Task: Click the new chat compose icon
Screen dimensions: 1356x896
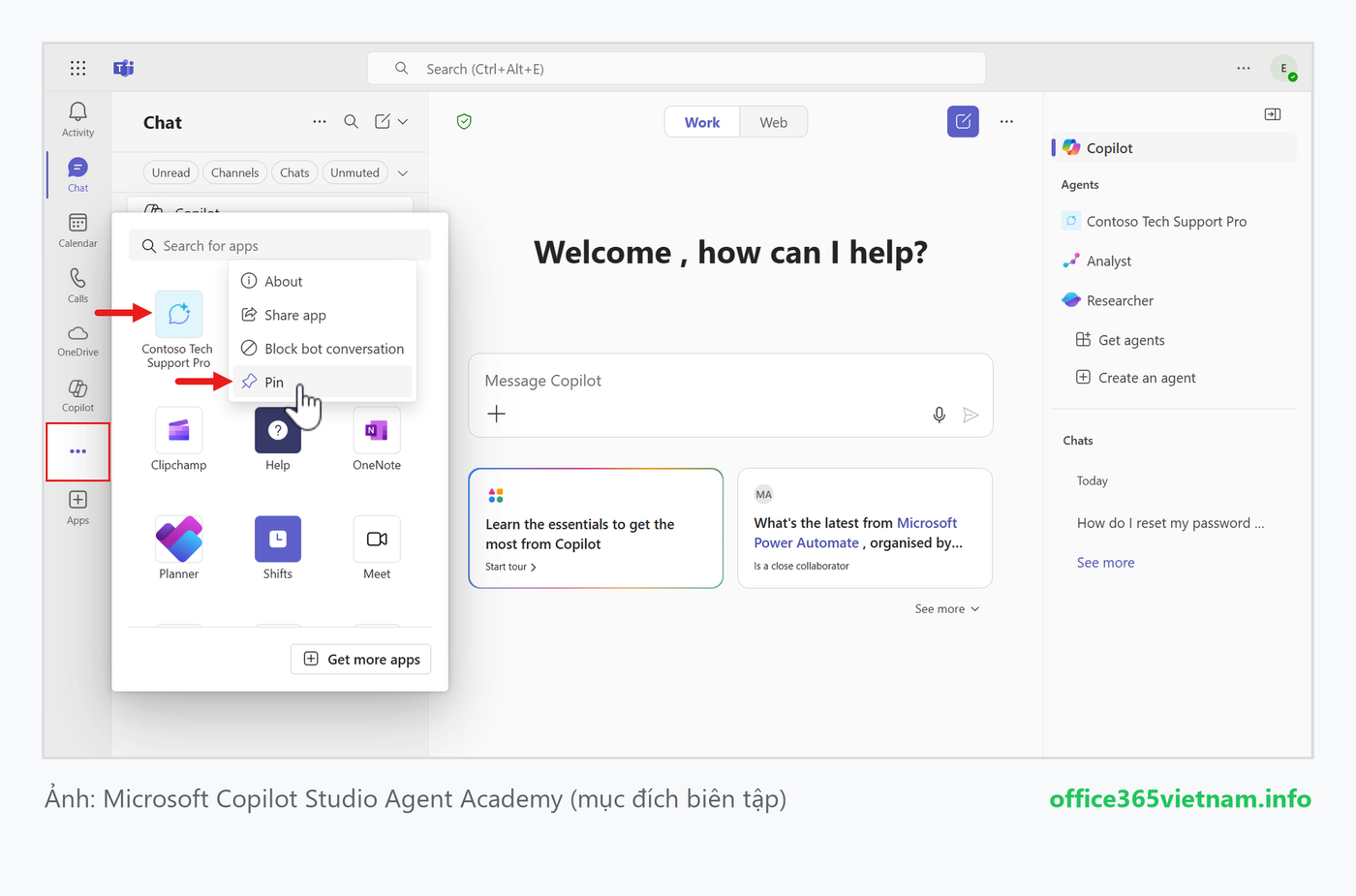Action: pos(383,121)
